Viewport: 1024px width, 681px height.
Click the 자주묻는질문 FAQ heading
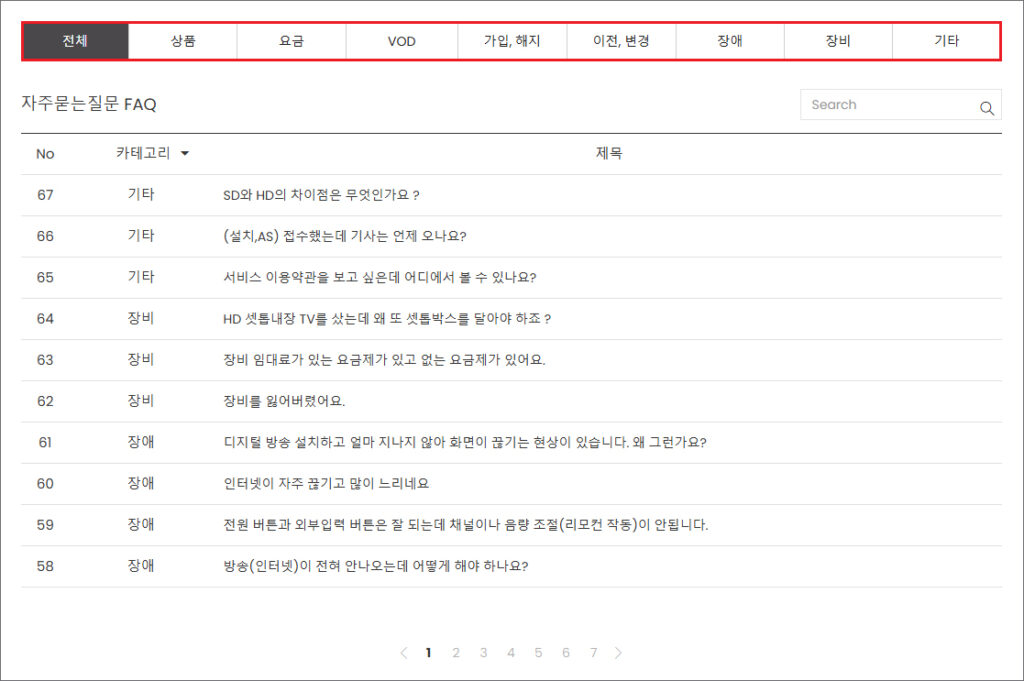coord(89,104)
